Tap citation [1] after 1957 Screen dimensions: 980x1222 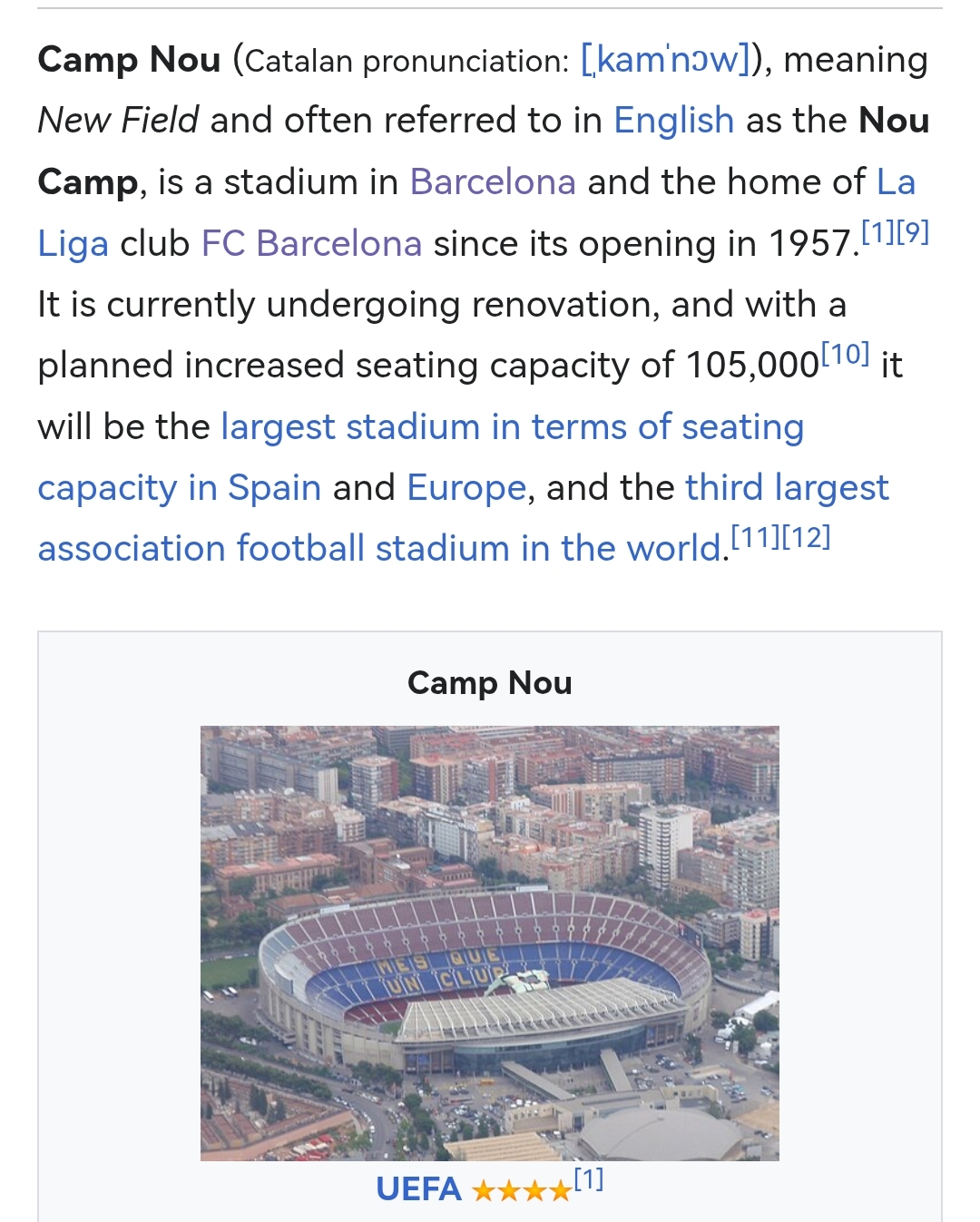point(877,233)
